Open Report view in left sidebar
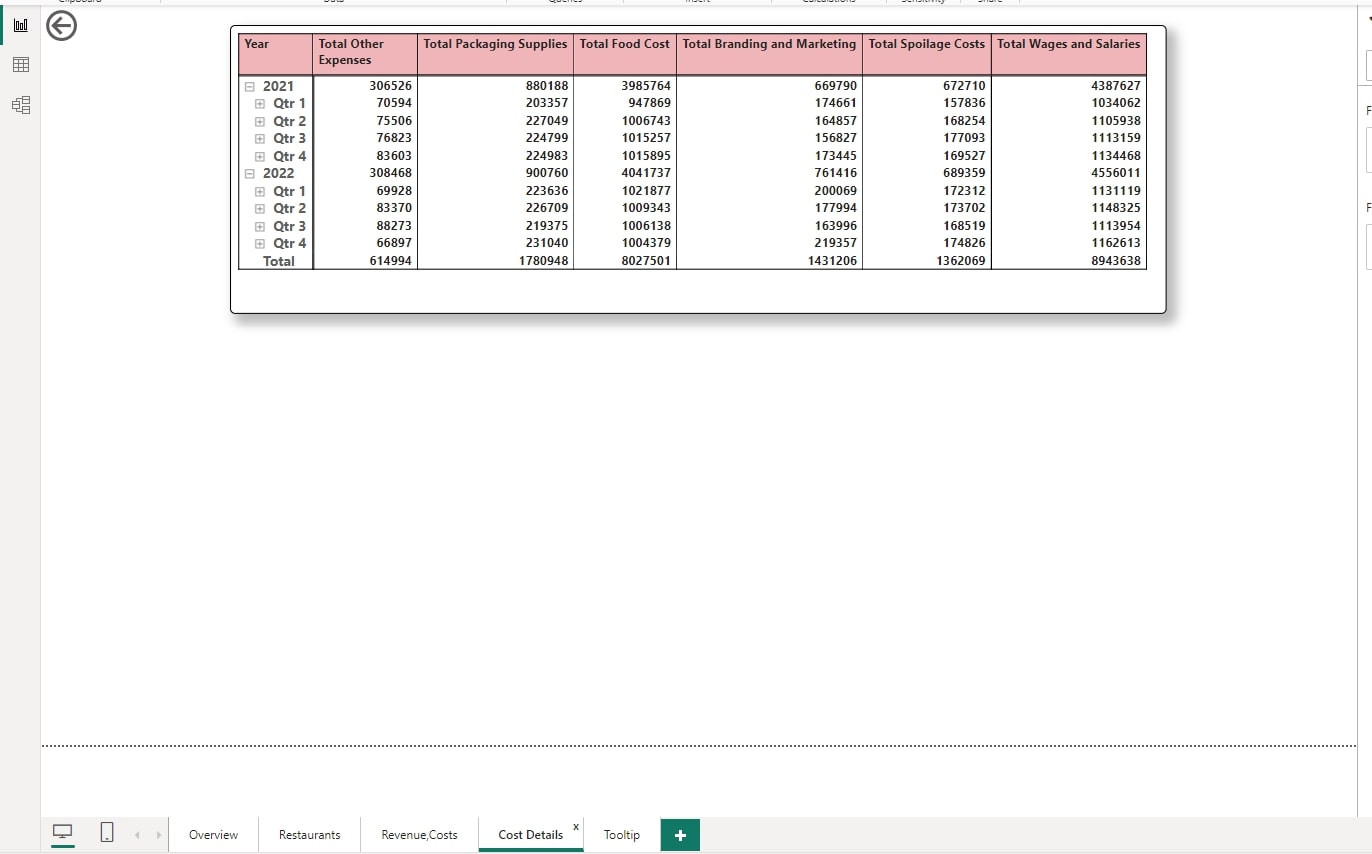The width and height of the screenshot is (1372, 854). 20,24
